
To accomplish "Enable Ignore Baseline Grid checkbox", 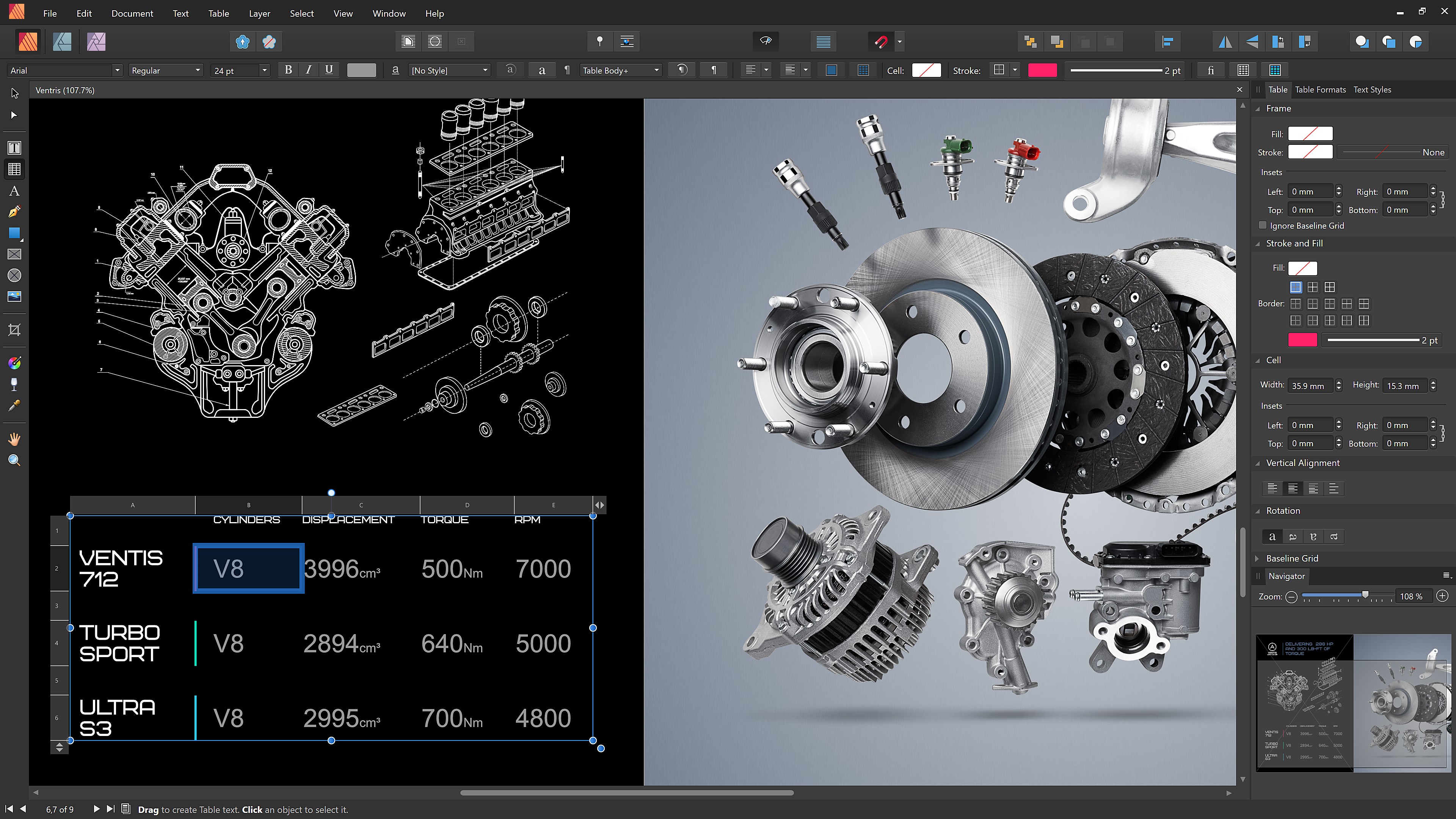I will [1263, 225].
